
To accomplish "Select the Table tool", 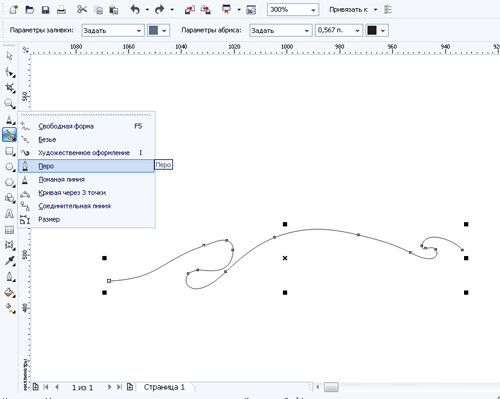I will point(9,229).
